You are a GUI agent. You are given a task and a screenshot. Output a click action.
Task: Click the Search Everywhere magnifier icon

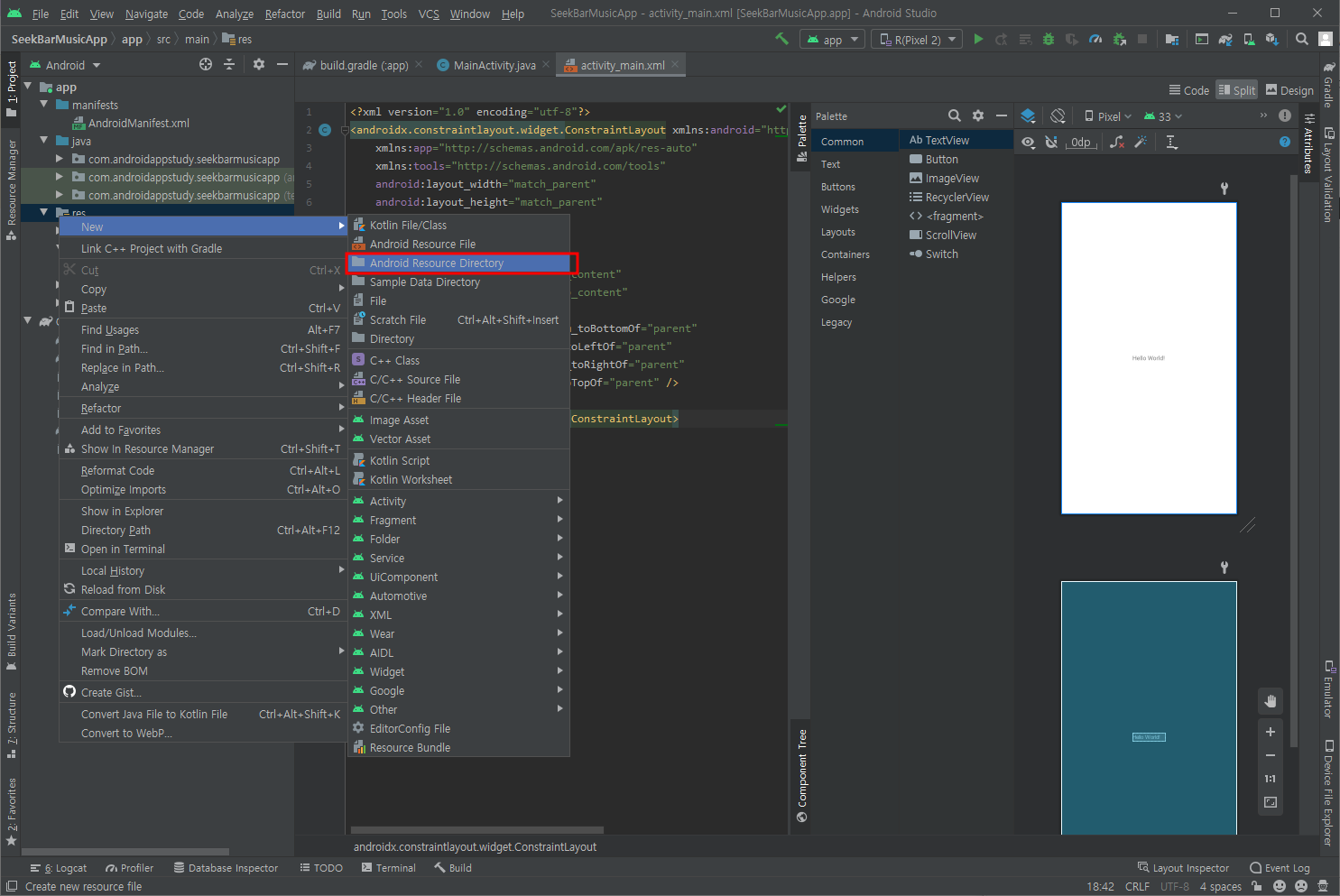coord(1302,39)
